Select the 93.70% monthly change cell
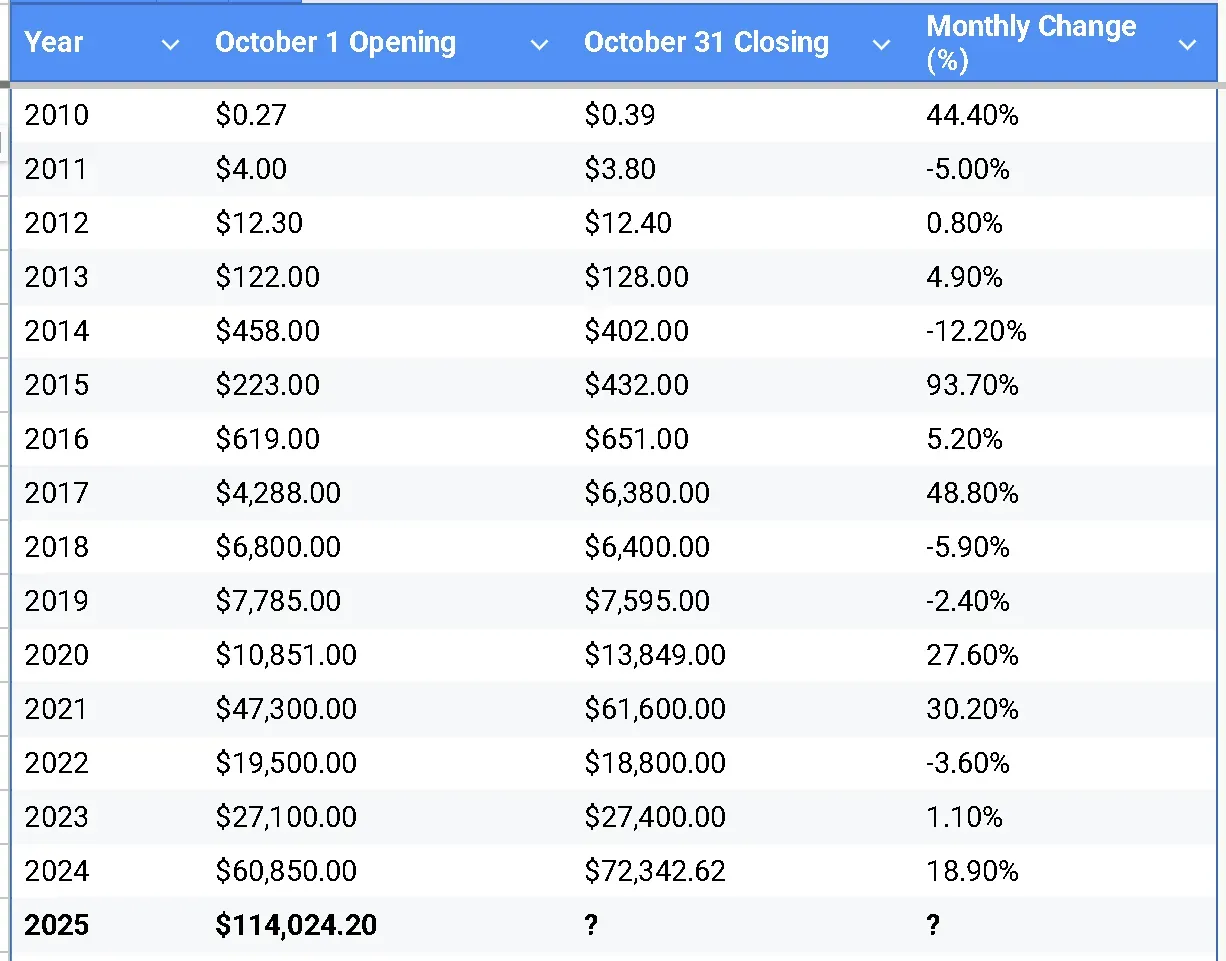The image size is (1226, 961). [x=972, y=385]
